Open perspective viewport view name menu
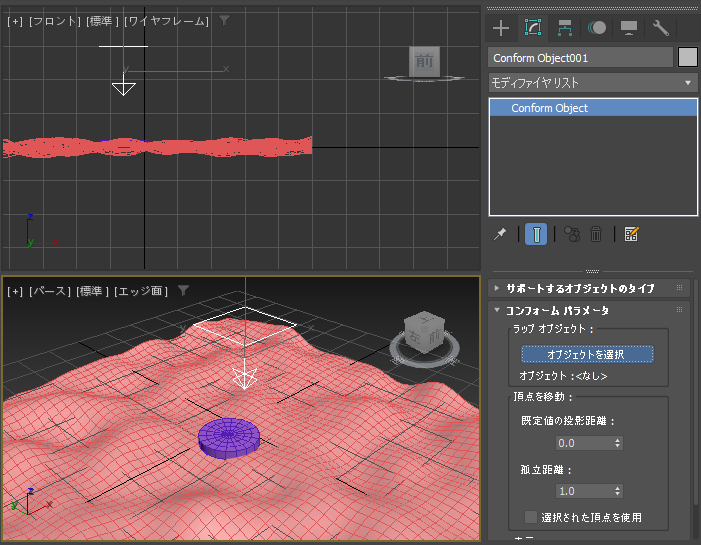 [49, 291]
